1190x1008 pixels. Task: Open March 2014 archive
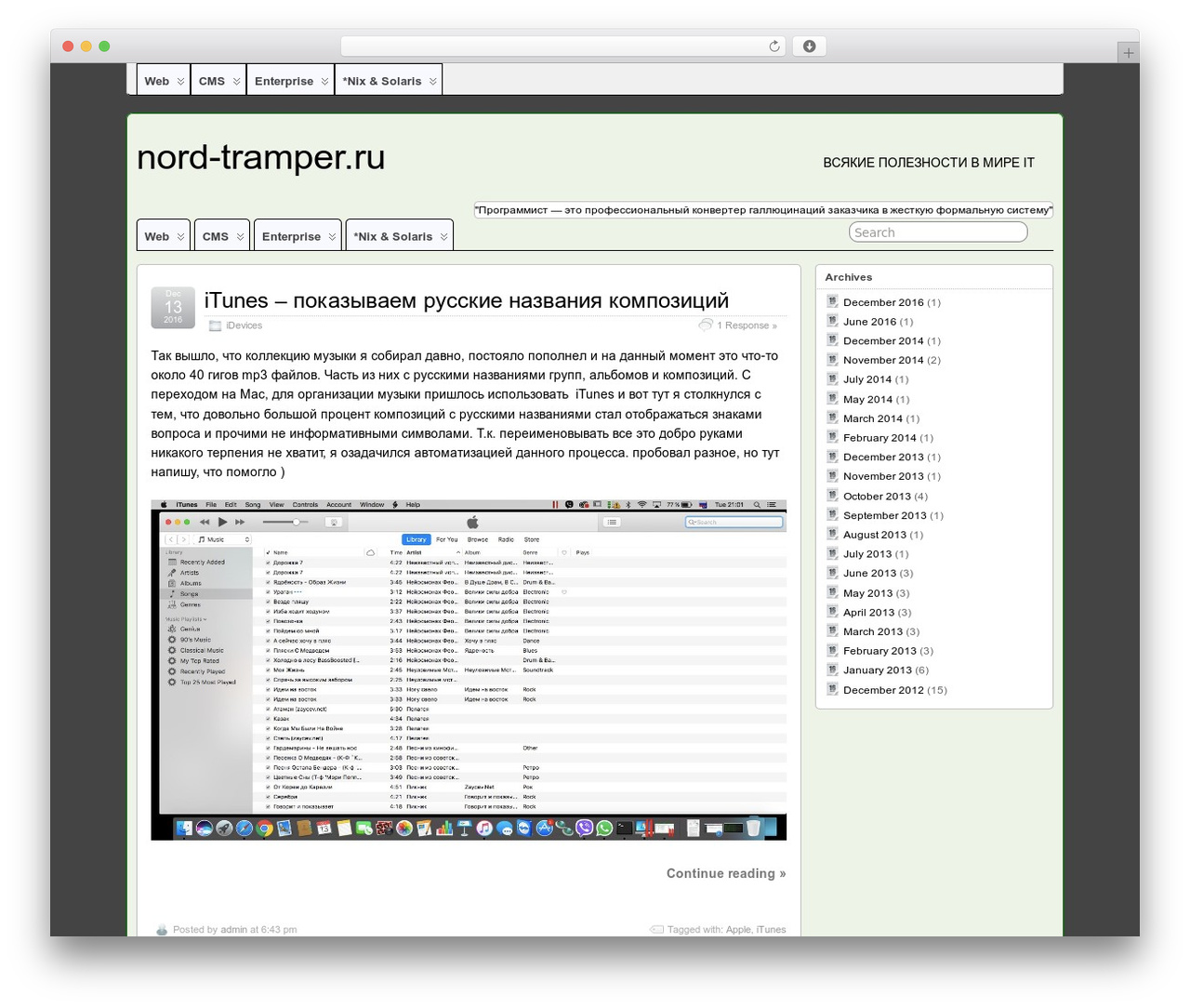click(873, 418)
